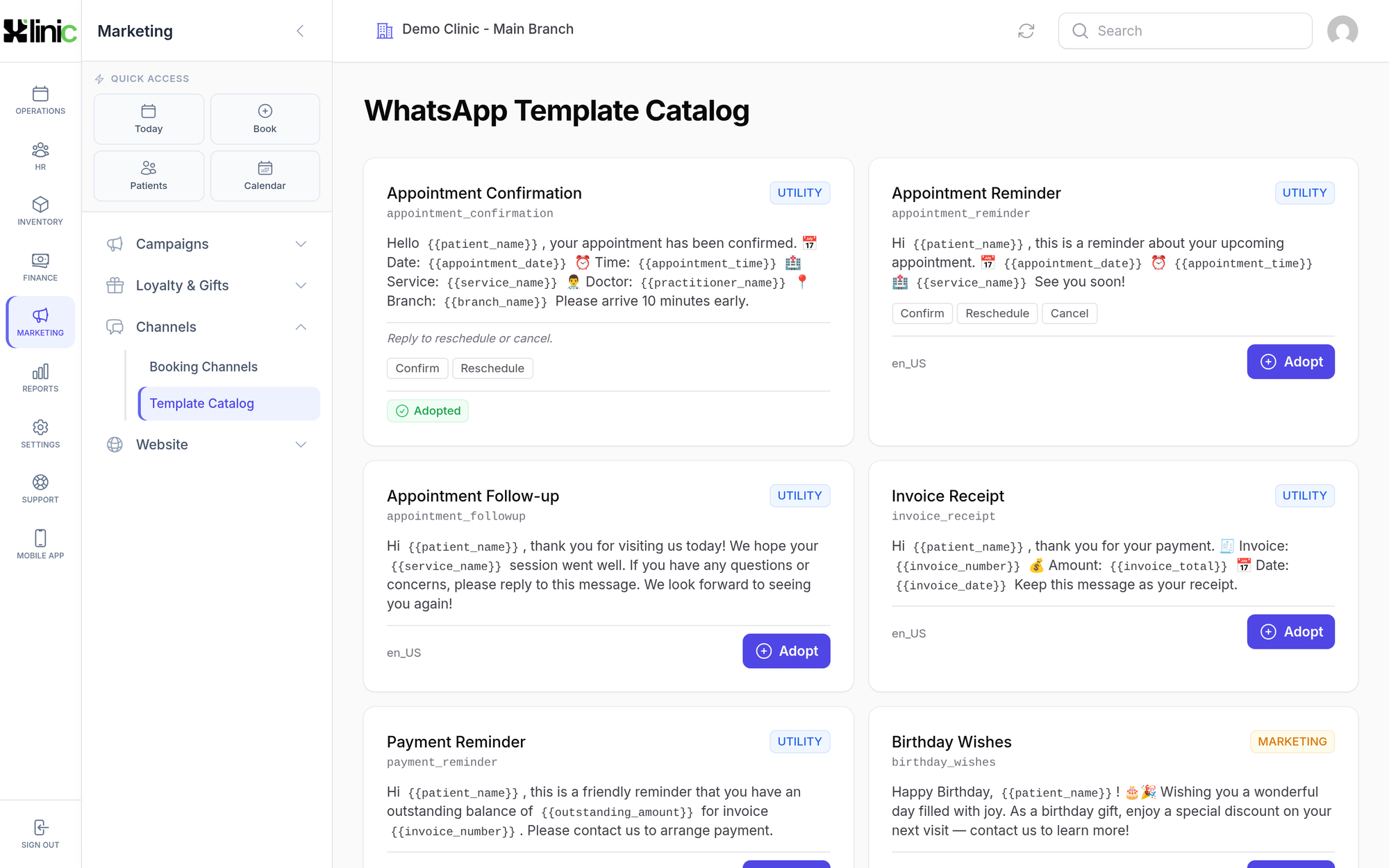Click the UTILITY tag on Payment Reminder
This screenshot has height=868, width=1389.
tap(799, 742)
